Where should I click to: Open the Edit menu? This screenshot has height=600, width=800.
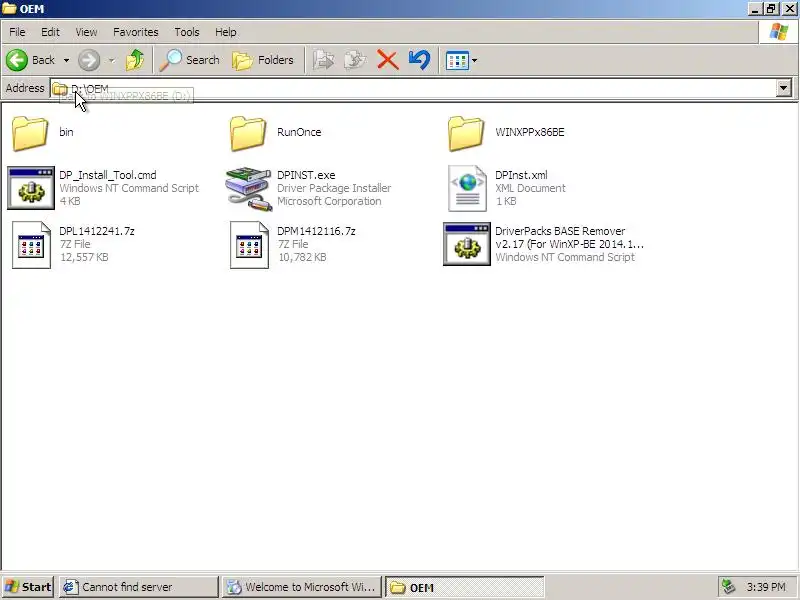(x=50, y=32)
